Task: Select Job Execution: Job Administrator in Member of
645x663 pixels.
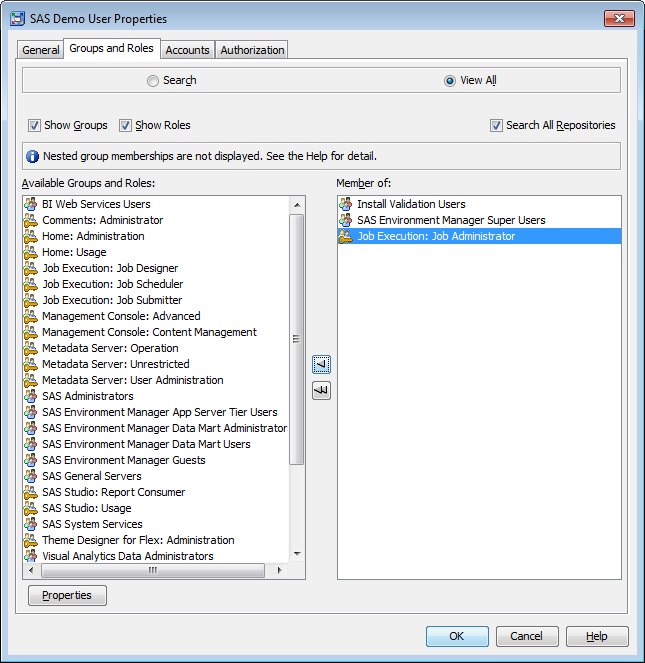Action: (x=436, y=236)
